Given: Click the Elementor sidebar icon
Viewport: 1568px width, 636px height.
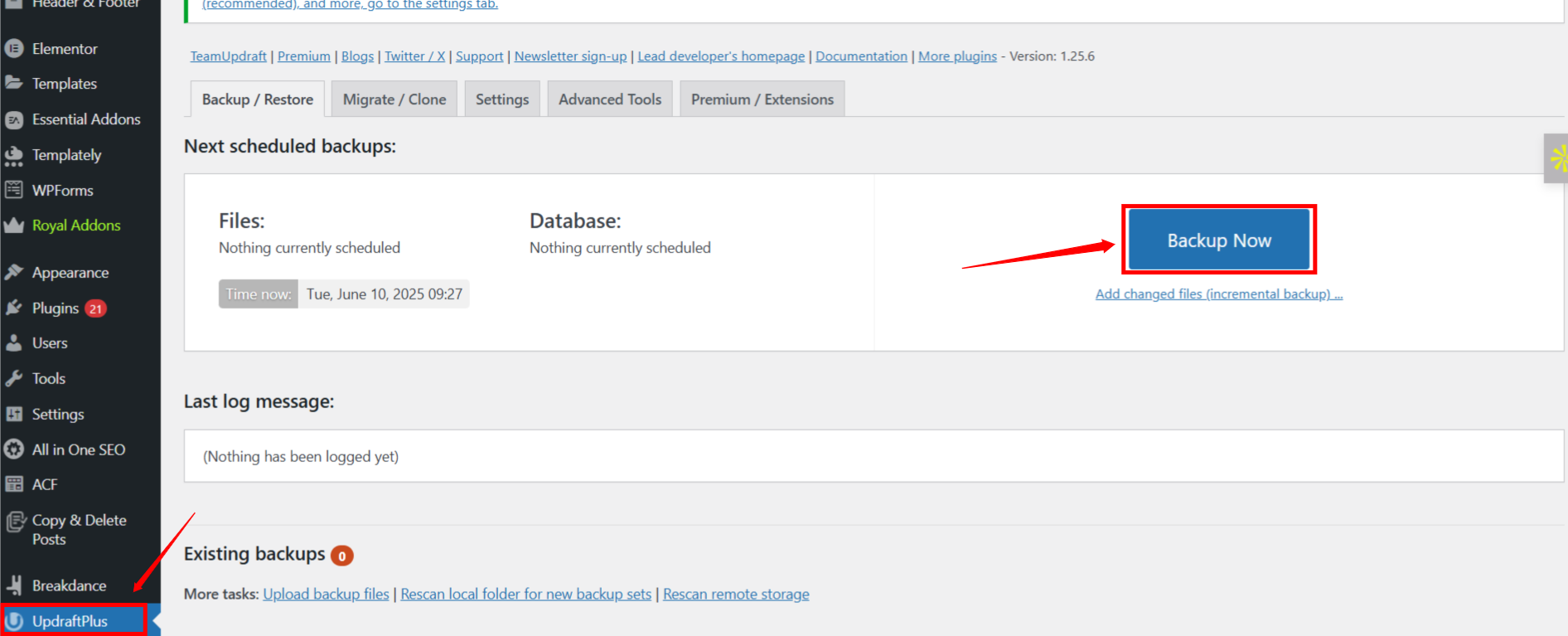Looking at the screenshot, I should pyautogui.click(x=14, y=49).
